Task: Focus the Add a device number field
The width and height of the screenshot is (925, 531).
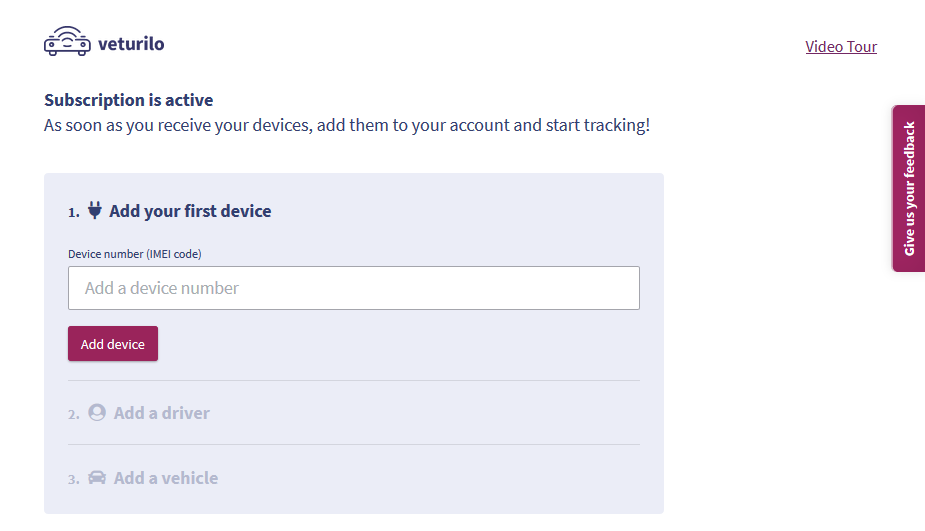Action: click(x=354, y=288)
